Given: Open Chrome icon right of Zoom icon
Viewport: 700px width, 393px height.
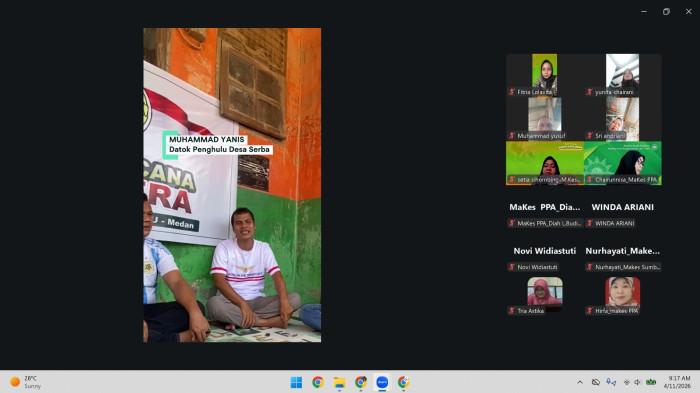Looking at the screenshot, I should pyautogui.click(x=404, y=382).
